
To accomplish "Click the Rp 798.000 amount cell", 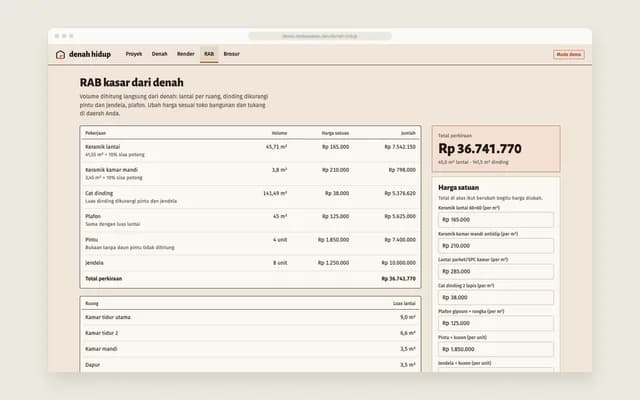I will (402, 170).
